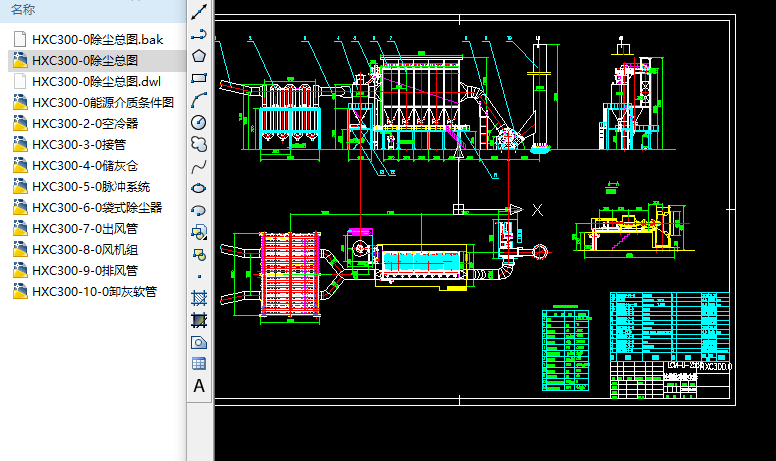Select the Ellipse tool

[x=199, y=187]
